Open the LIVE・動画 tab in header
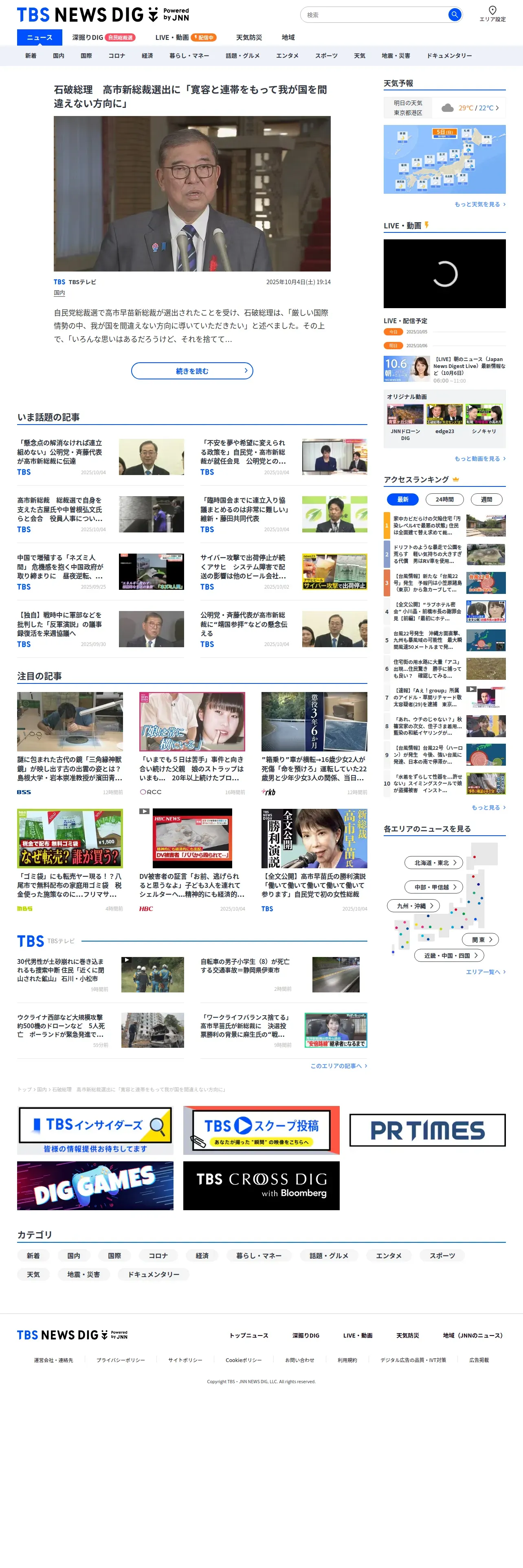The width and height of the screenshot is (523, 1568). [186, 37]
